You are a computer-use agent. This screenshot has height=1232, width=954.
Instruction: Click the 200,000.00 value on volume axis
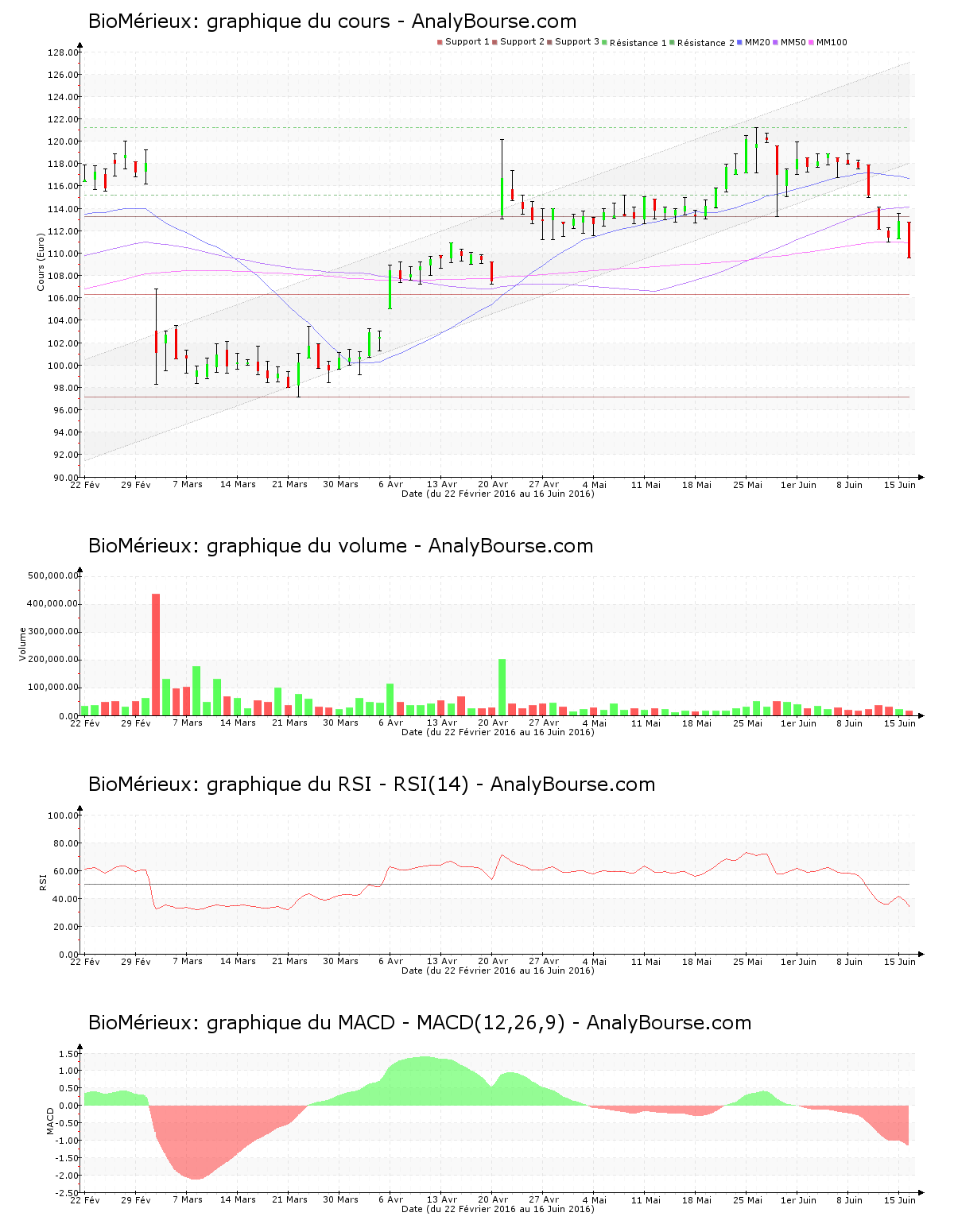tap(53, 660)
